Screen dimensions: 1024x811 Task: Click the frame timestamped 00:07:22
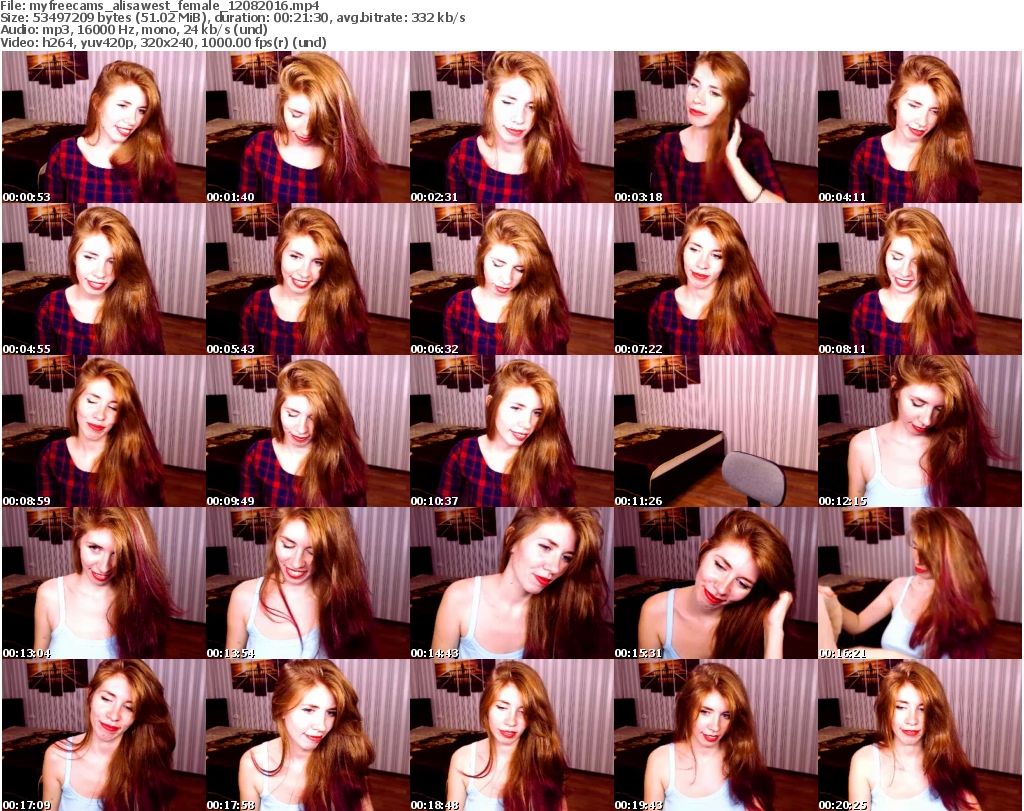pyautogui.click(x=715, y=279)
